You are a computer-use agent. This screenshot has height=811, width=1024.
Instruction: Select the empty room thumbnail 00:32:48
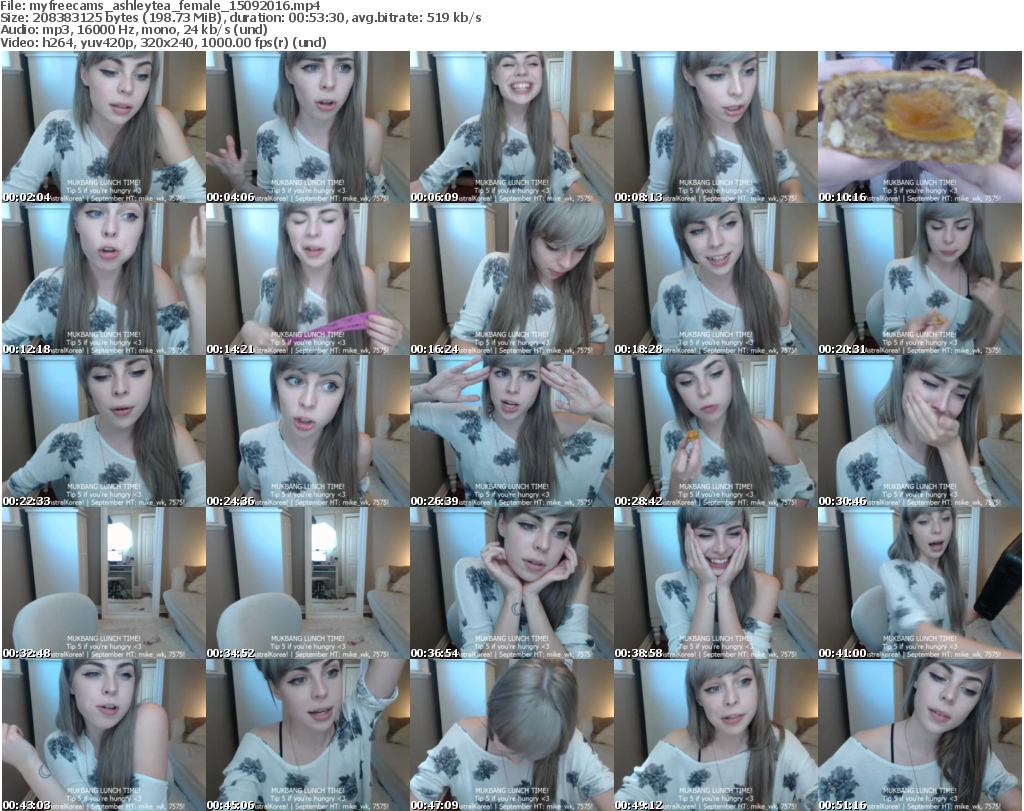pos(104,583)
